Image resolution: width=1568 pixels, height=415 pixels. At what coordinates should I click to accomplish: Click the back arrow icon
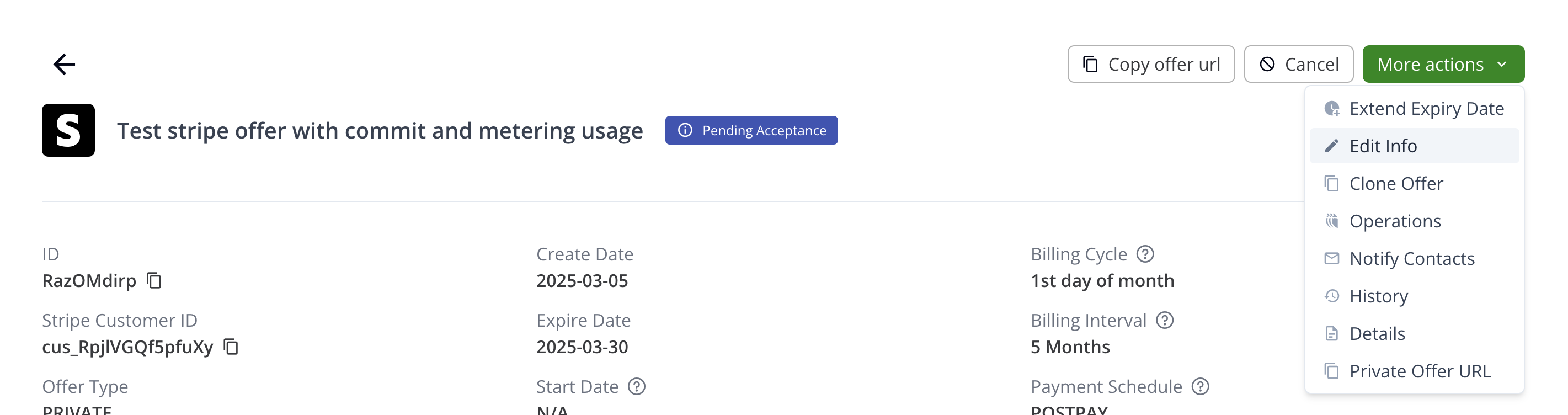[64, 64]
